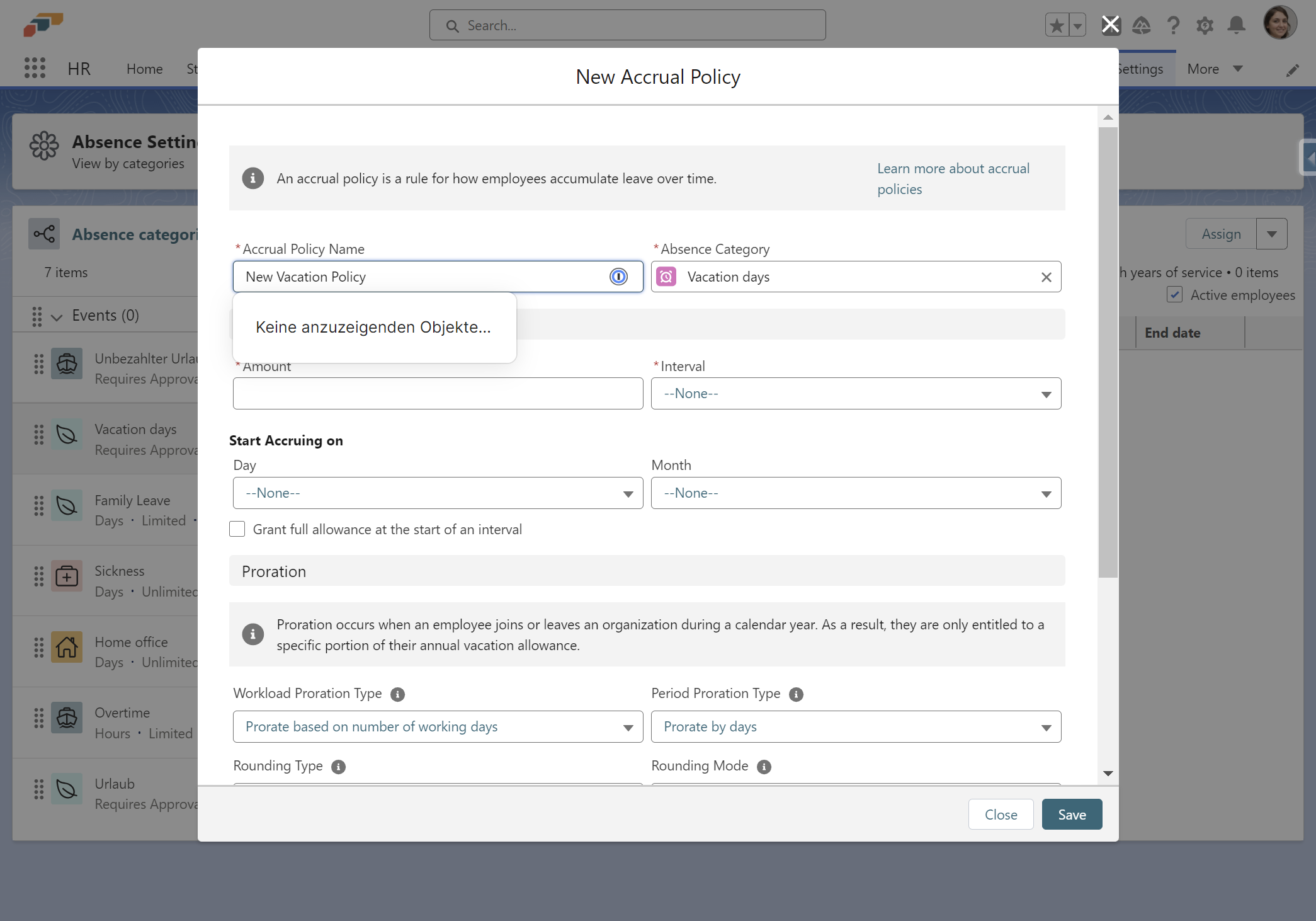The image size is (1316, 921).
Task: Open the Interval dropdown
Action: pyautogui.click(x=856, y=394)
